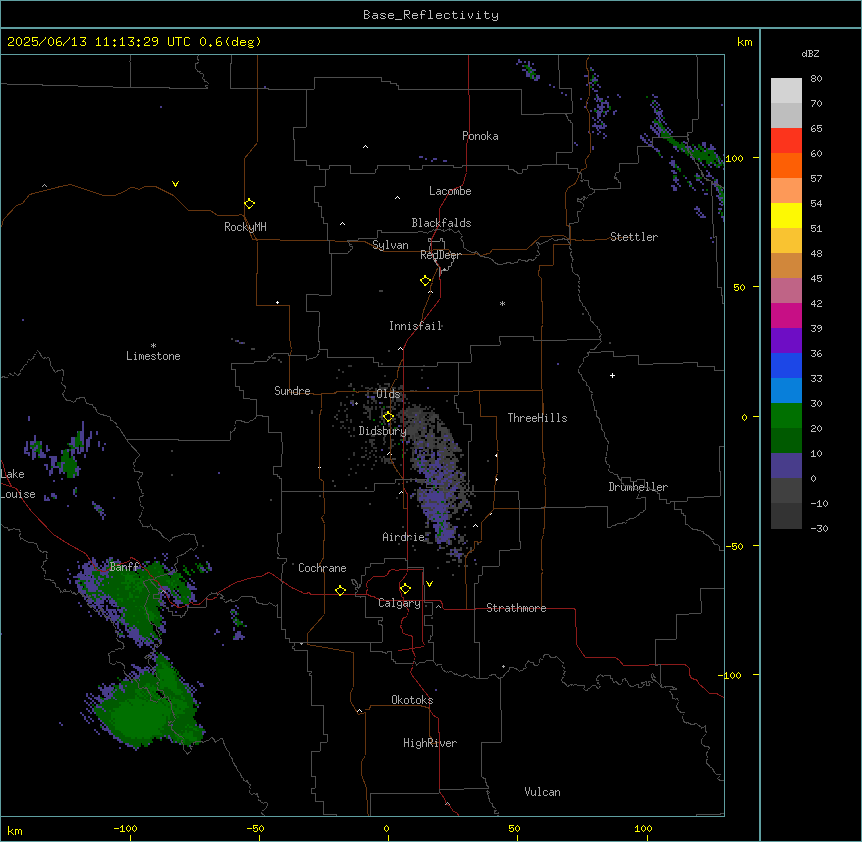
Task: Click the white asterisk marker east of Innisfail
Action: click(502, 303)
